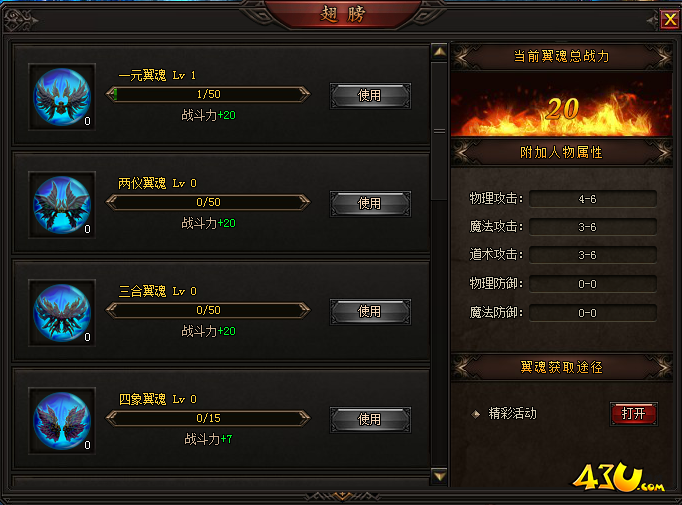Click the 魔法防御 value field
This screenshot has width=682, height=505.
tap(592, 313)
